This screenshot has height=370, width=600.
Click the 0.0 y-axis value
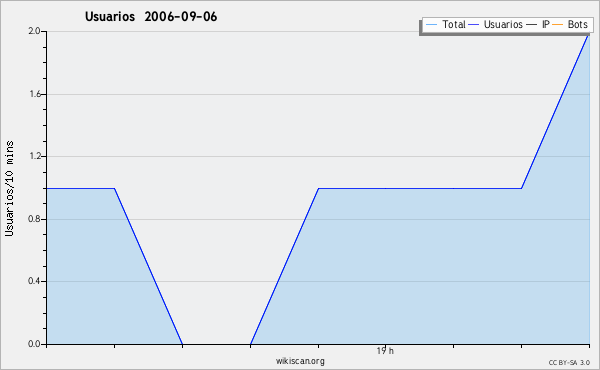pos(34,344)
